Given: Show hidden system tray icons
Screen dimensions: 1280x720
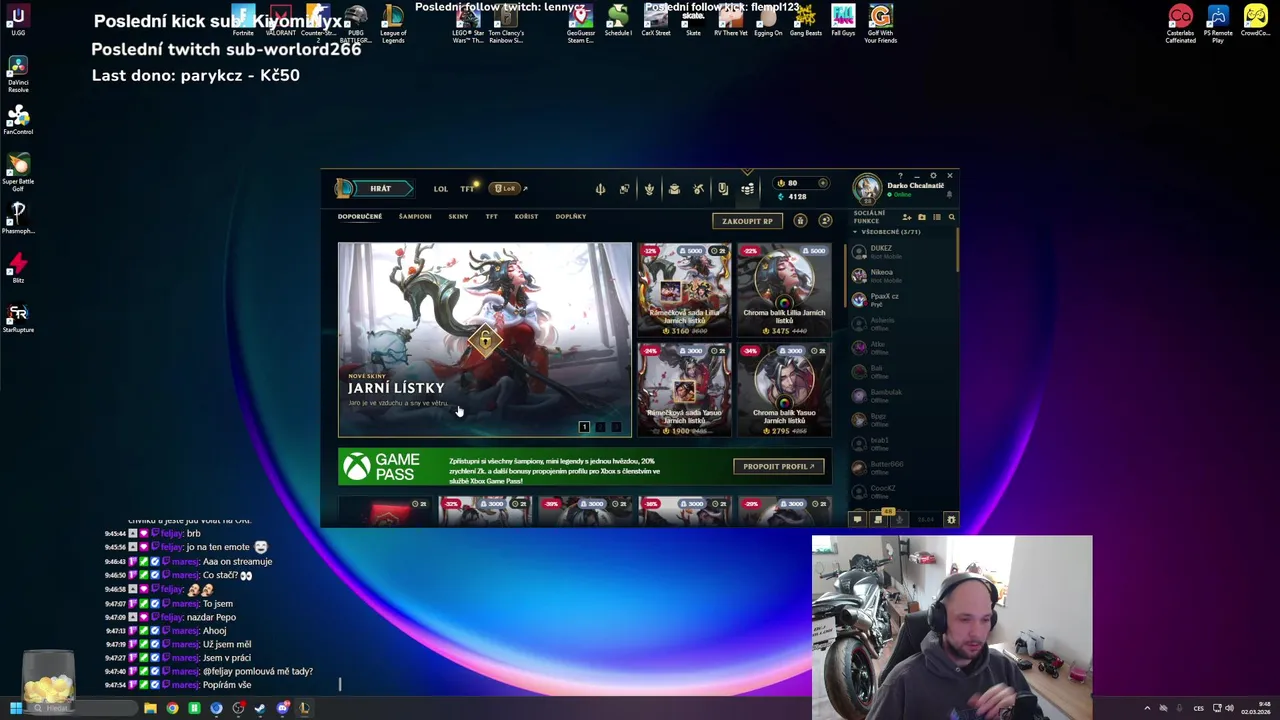Looking at the screenshot, I should (x=1147, y=708).
